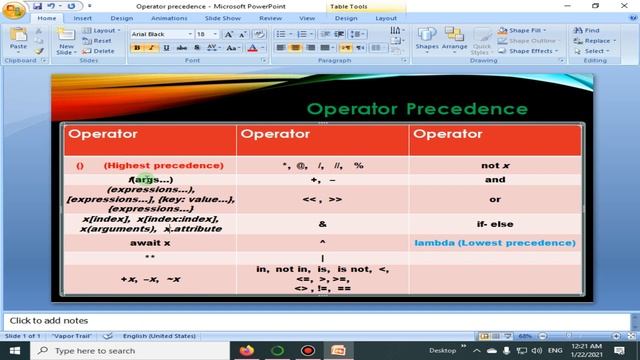640x360 pixels.
Task: Open the Slide Show tab
Action: point(222,18)
